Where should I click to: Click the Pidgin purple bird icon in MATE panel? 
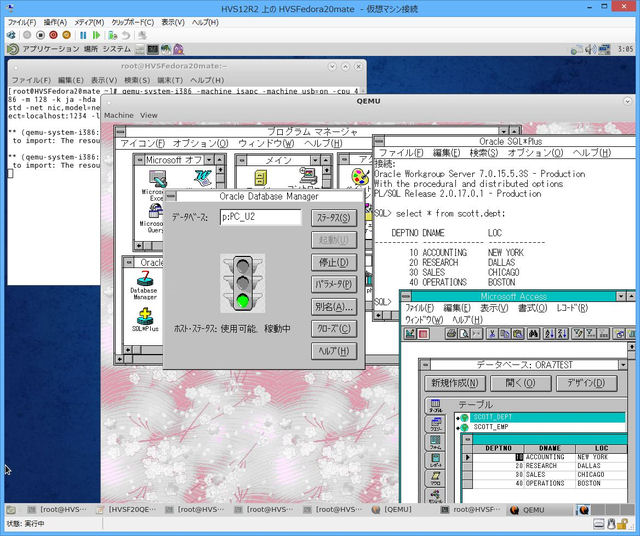point(178,49)
